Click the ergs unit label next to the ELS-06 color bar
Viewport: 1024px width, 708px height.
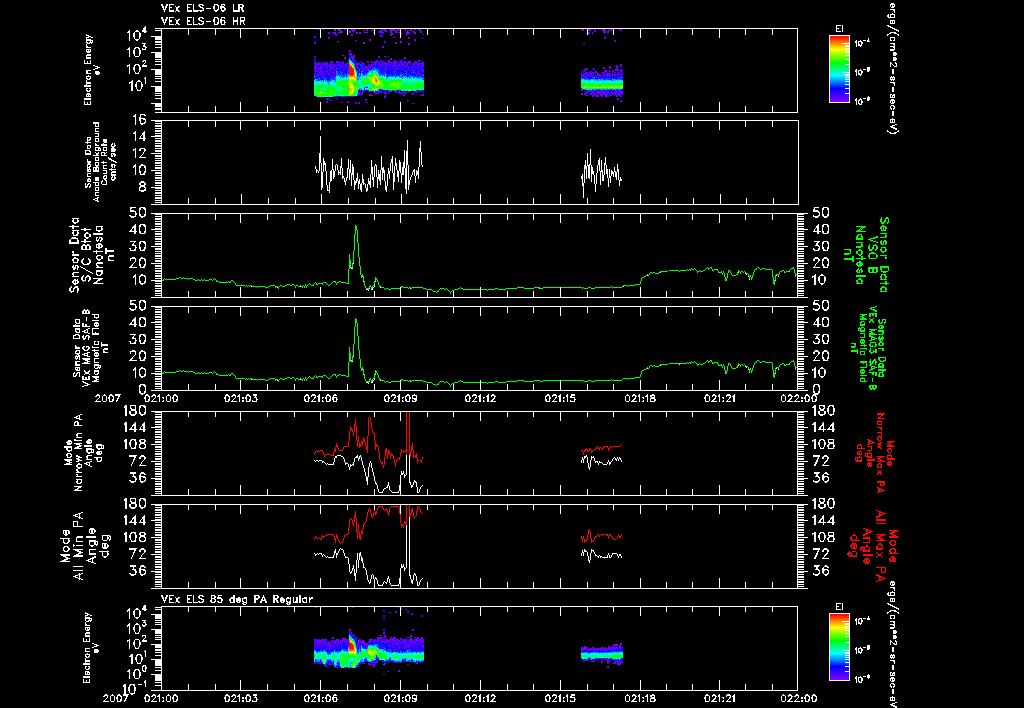[x=891, y=68]
